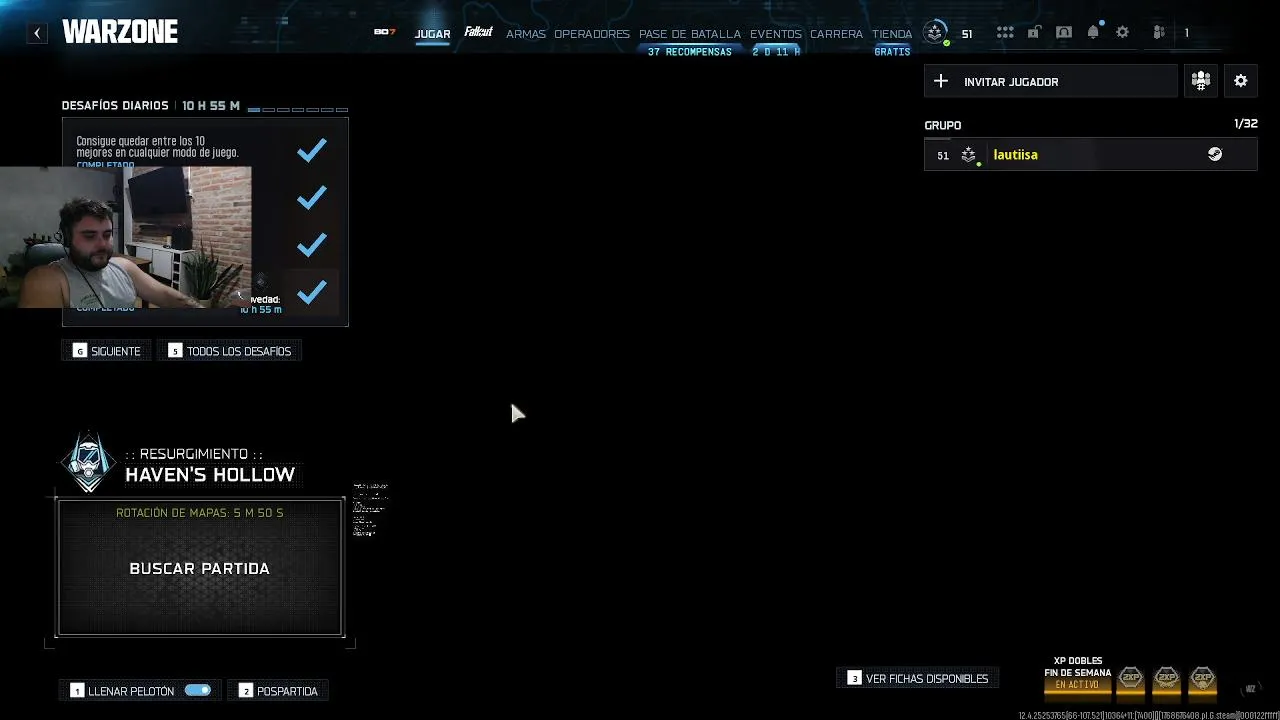Click daily challenges page indicator bar

(298, 108)
